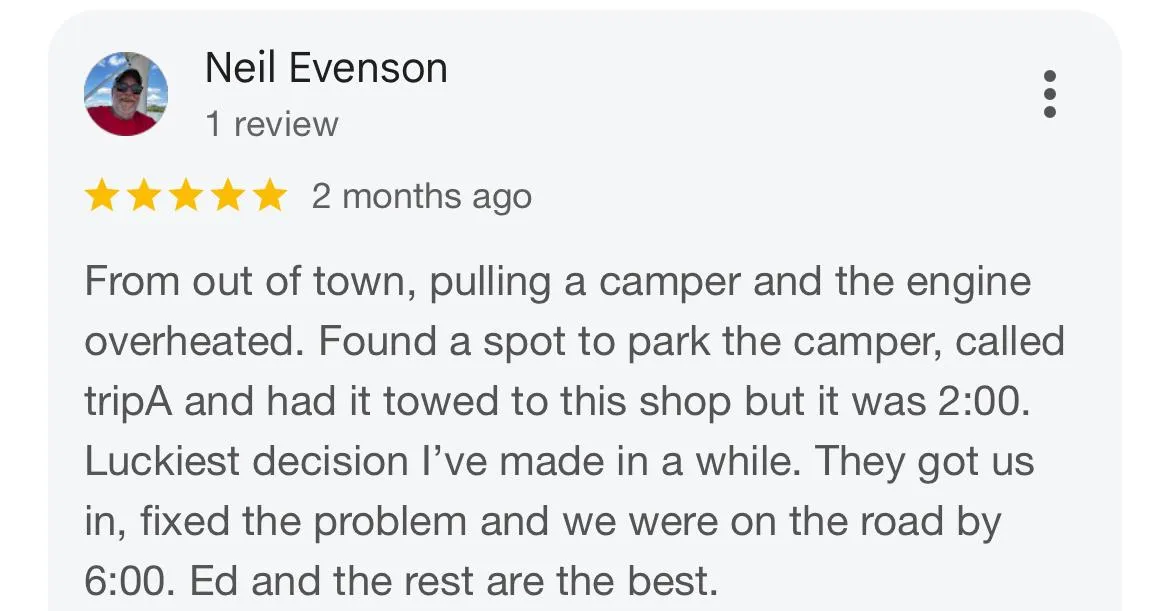Click the fifth yellow rating star
Screen dimensions: 1170x611
[x=269, y=196]
